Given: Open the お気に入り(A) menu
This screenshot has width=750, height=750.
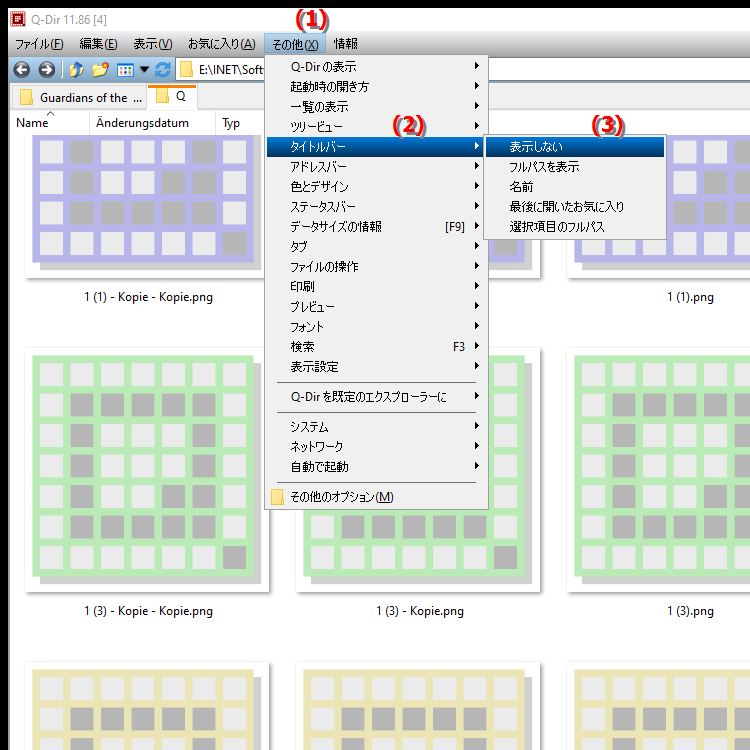Looking at the screenshot, I should pos(222,44).
